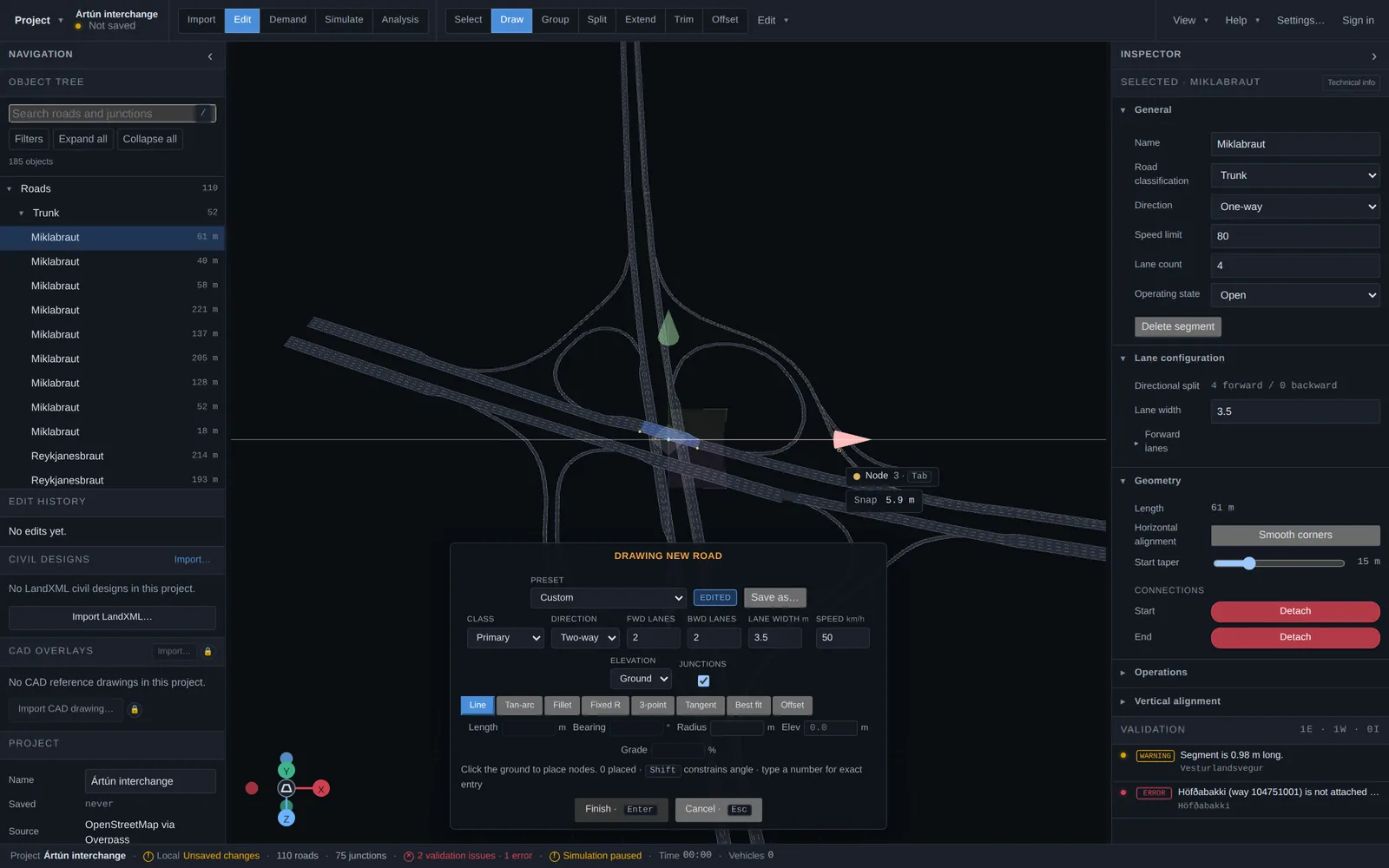Click the slash shortcut hint in search box
Screen dimensions: 1389x868
pos(203,113)
